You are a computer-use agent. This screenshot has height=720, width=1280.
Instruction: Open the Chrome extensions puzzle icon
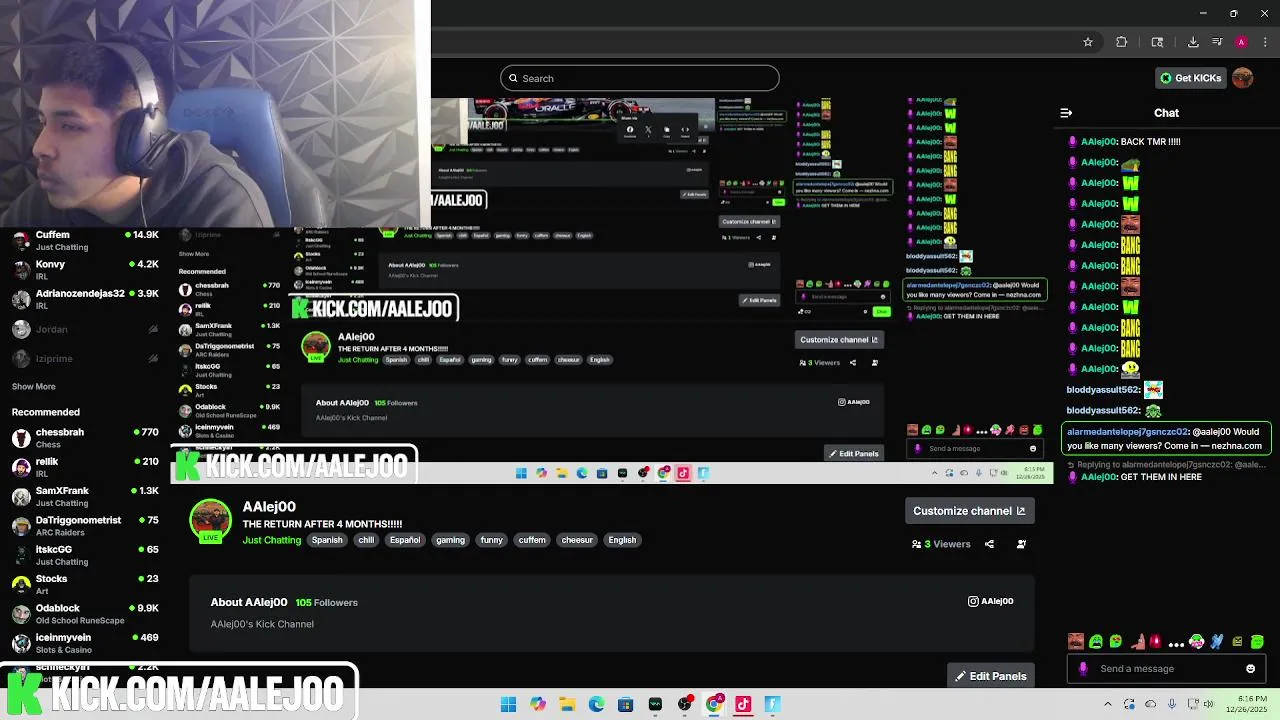click(1121, 42)
